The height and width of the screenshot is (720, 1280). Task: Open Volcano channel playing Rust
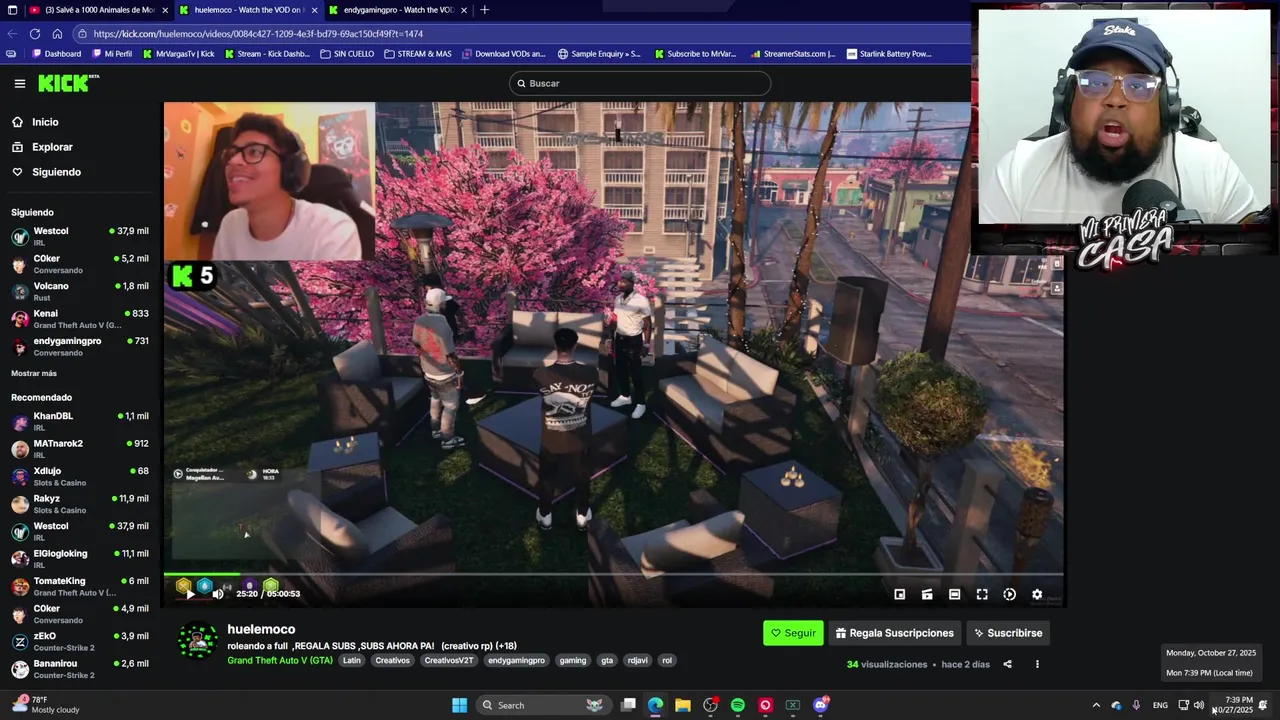(80, 291)
